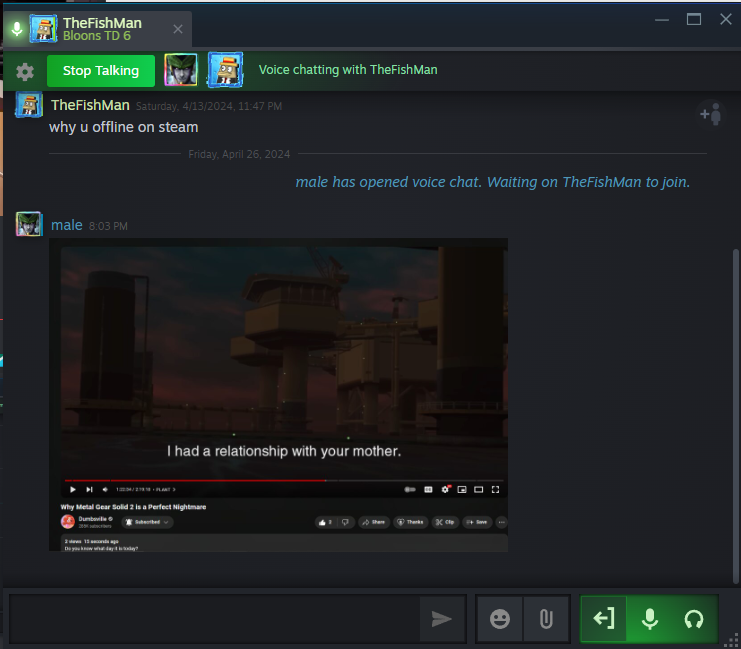Invite a friend with the add-person icon
This screenshot has width=741, height=649.
pos(711,114)
